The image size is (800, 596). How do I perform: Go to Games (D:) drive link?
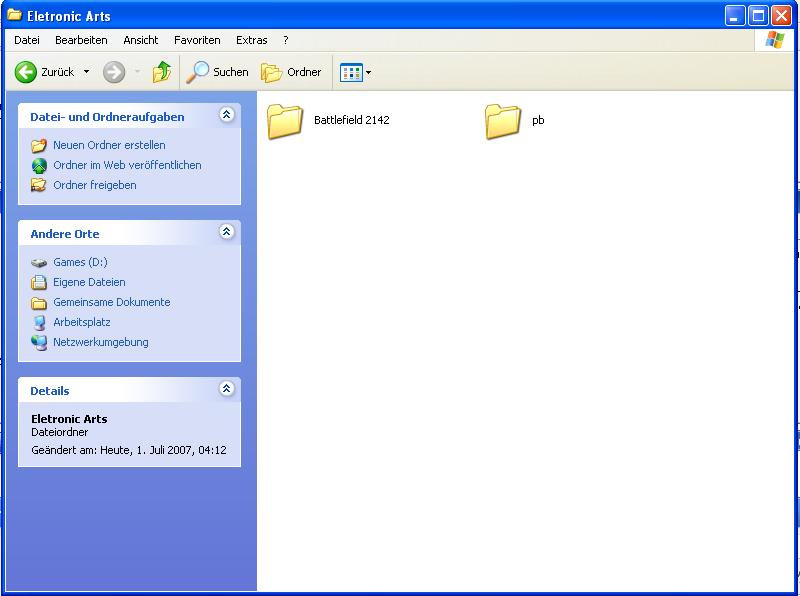click(x=80, y=262)
